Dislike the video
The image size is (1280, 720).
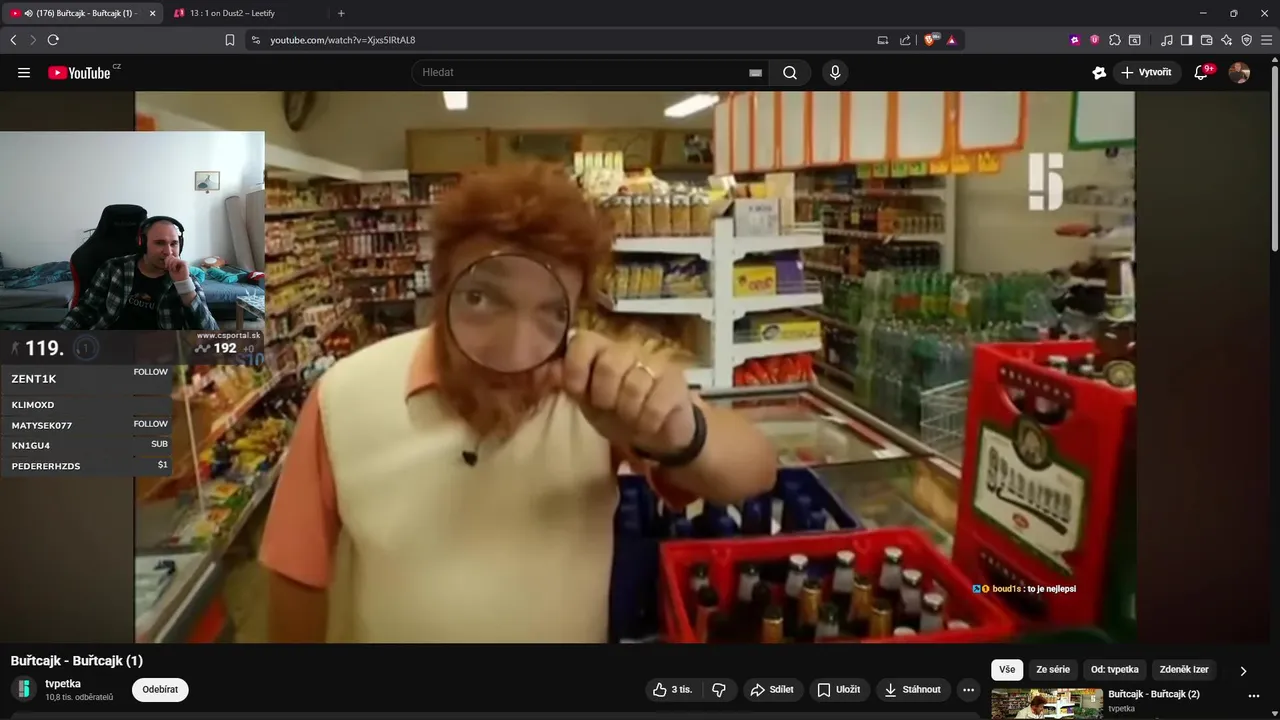[718, 689]
